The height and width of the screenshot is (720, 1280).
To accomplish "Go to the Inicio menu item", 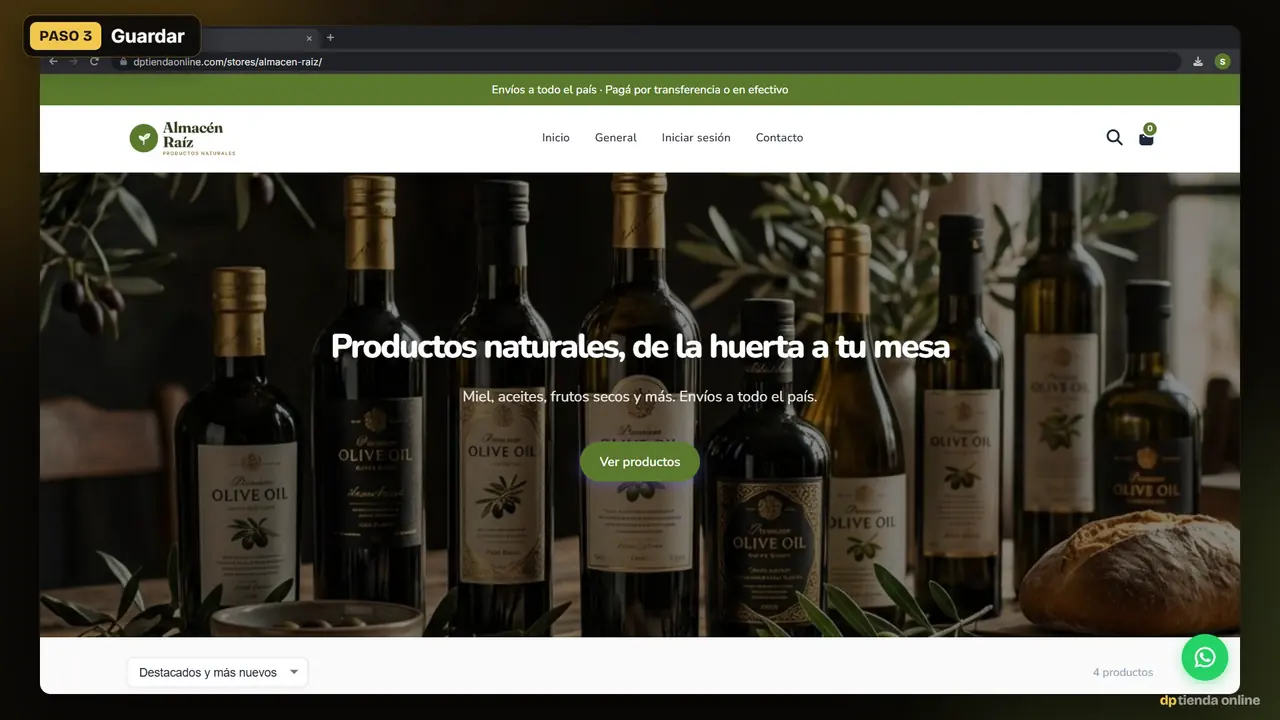I will [x=556, y=138].
